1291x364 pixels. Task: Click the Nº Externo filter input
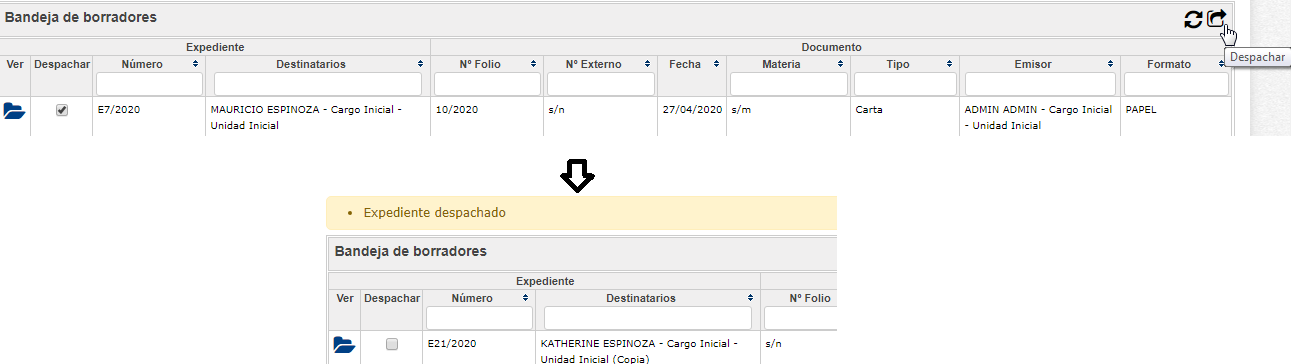[x=600, y=84]
